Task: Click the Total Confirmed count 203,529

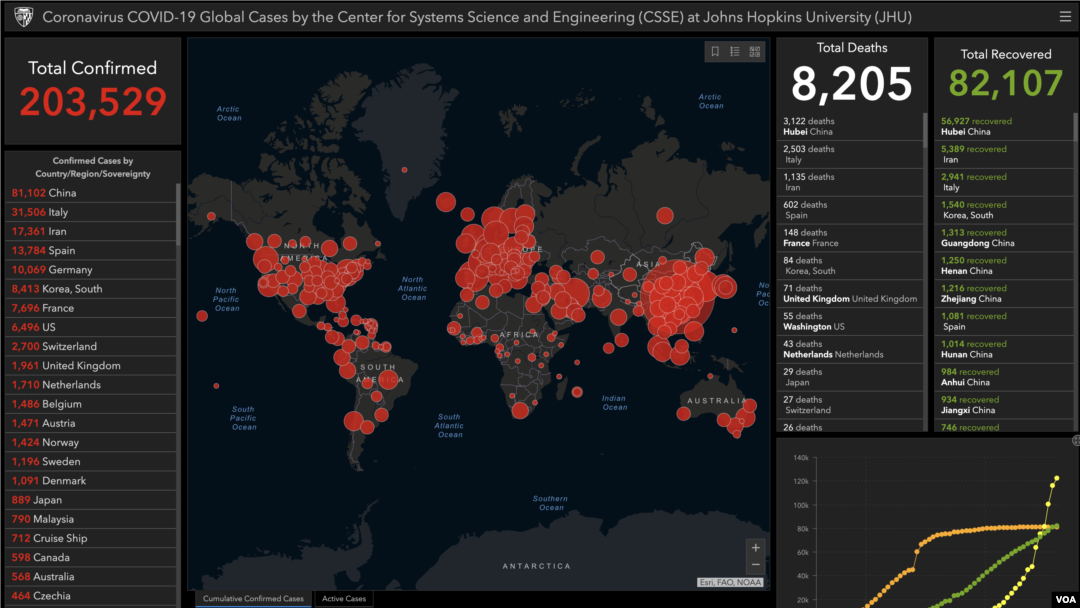Action: 93,102
